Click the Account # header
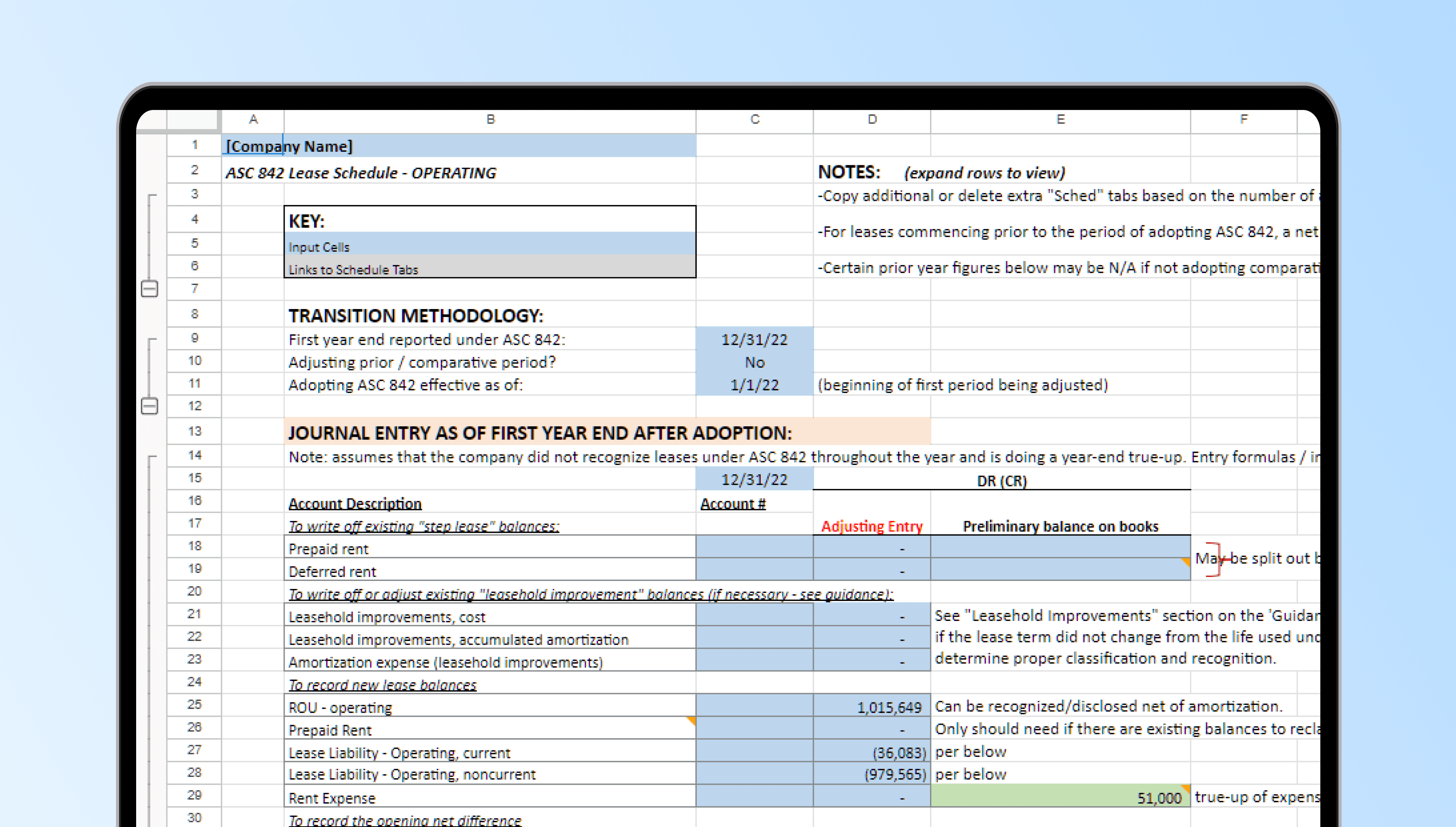The height and width of the screenshot is (827, 1456). [732, 503]
